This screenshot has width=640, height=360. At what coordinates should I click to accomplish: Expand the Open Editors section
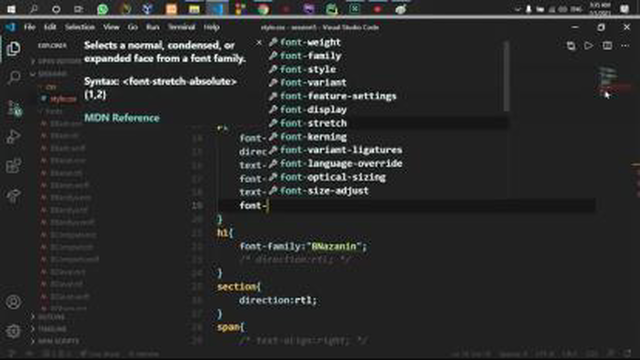[56, 61]
